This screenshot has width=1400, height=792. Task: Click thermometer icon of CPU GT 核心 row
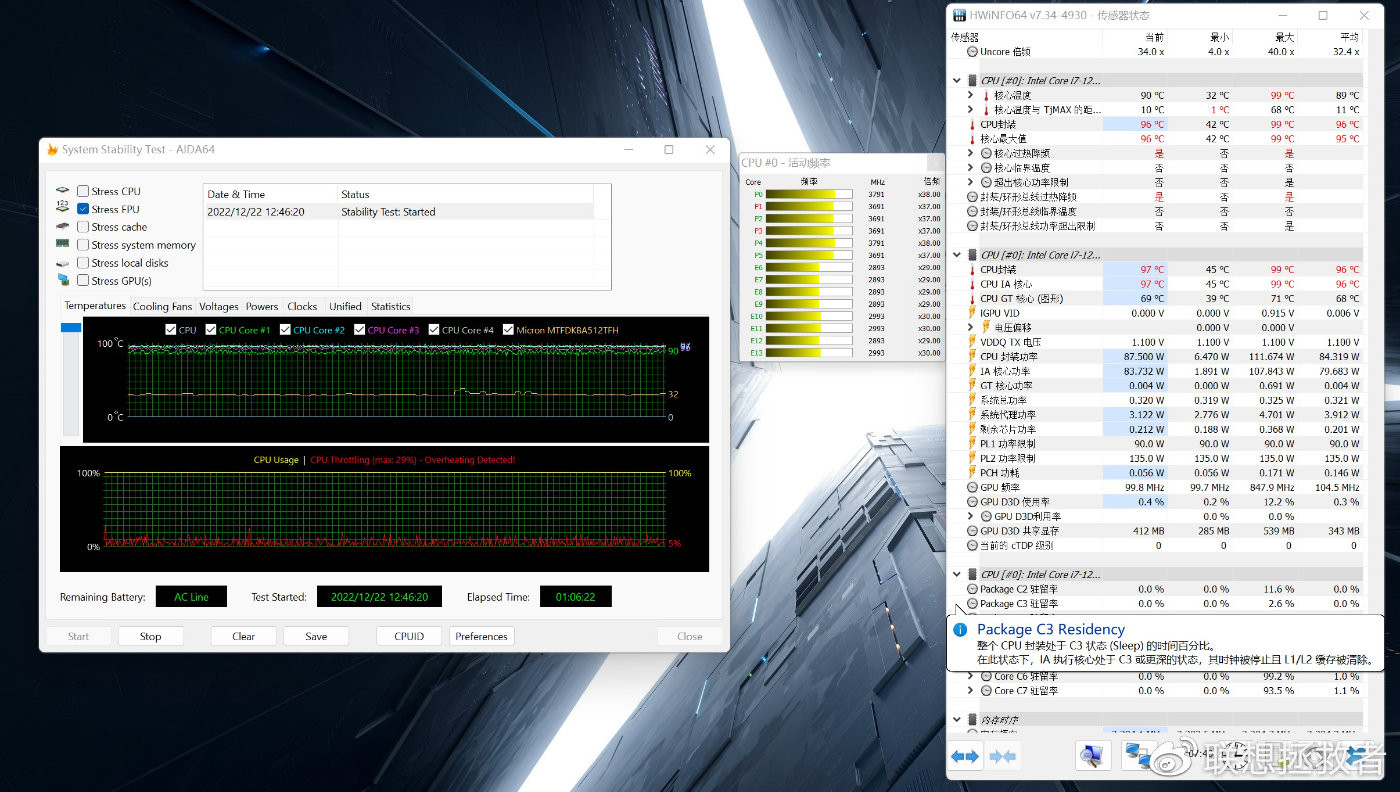[973, 298]
